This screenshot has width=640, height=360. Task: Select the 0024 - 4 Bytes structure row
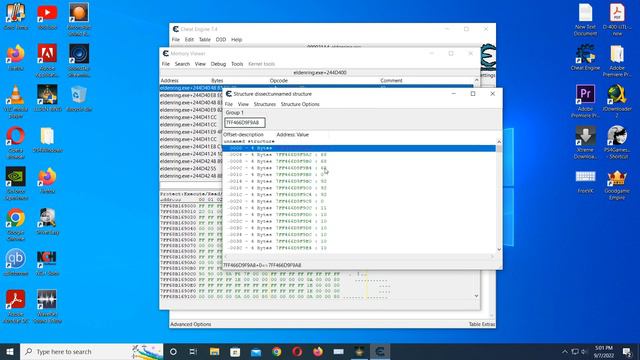(359, 208)
